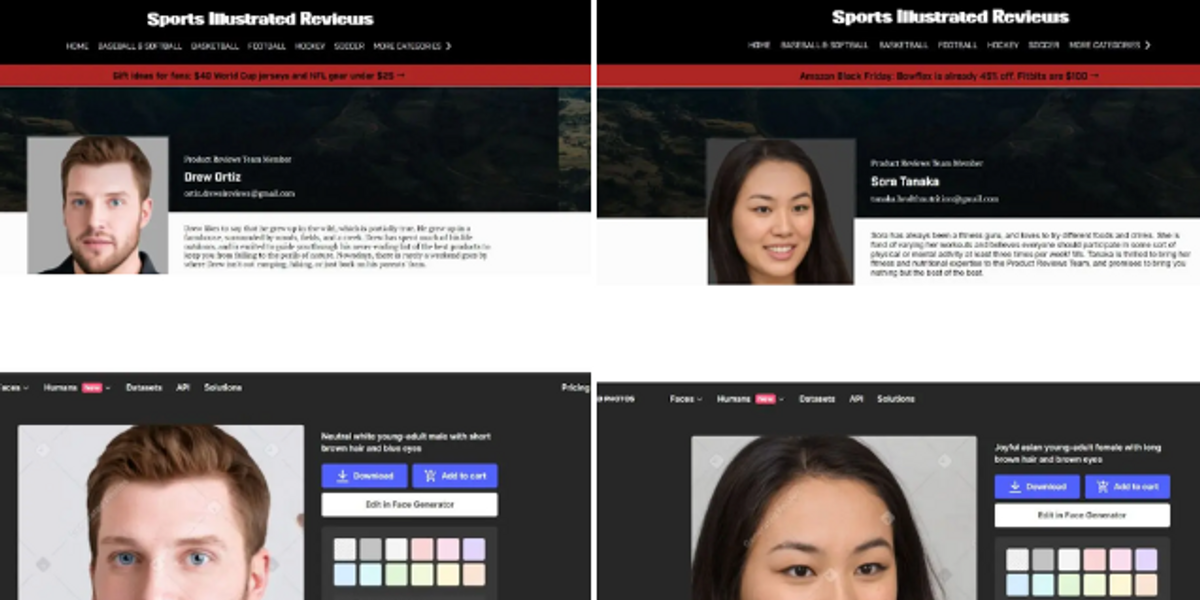Screen dimensions: 1200x600
Task: Click Drew Ortiz's profile photo
Action: pos(98,205)
